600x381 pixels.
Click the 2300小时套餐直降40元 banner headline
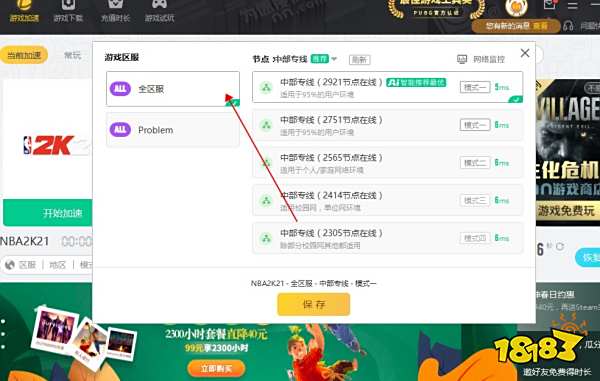(216, 334)
